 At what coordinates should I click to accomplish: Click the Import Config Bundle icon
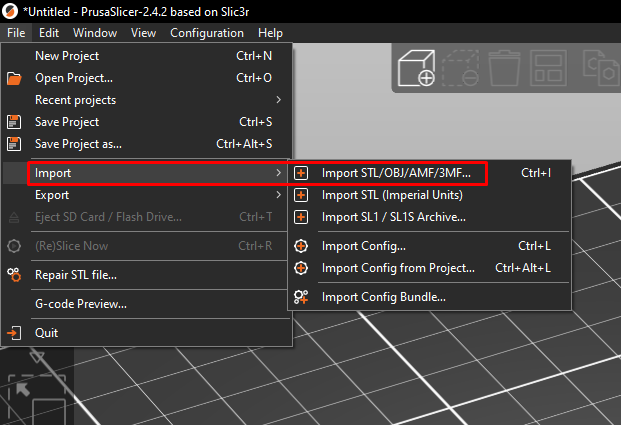(x=300, y=297)
